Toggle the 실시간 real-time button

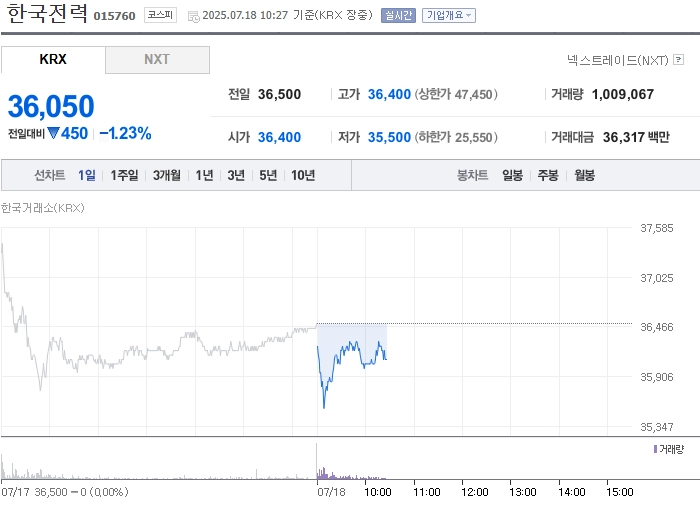[x=398, y=16]
